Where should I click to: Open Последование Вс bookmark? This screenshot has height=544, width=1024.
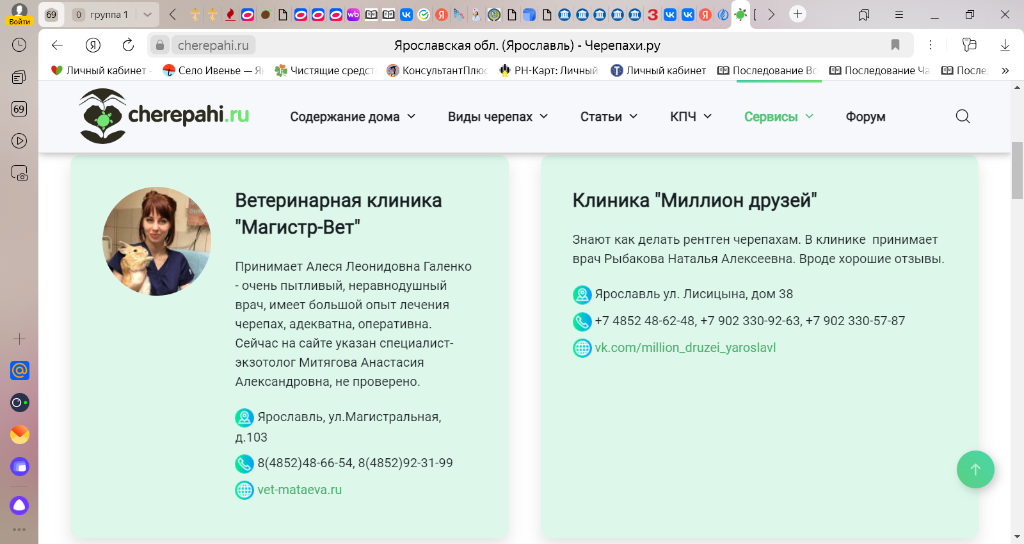(x=767, y=70)
